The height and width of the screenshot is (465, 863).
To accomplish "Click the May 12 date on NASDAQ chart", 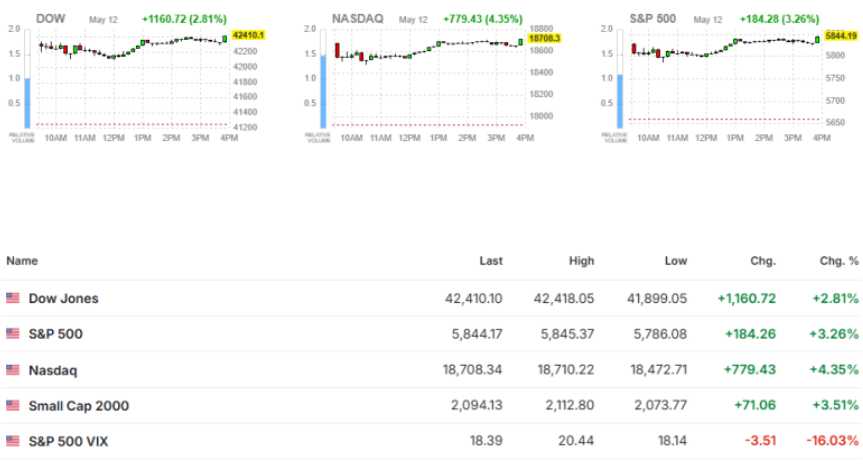I will pos(413,20).
